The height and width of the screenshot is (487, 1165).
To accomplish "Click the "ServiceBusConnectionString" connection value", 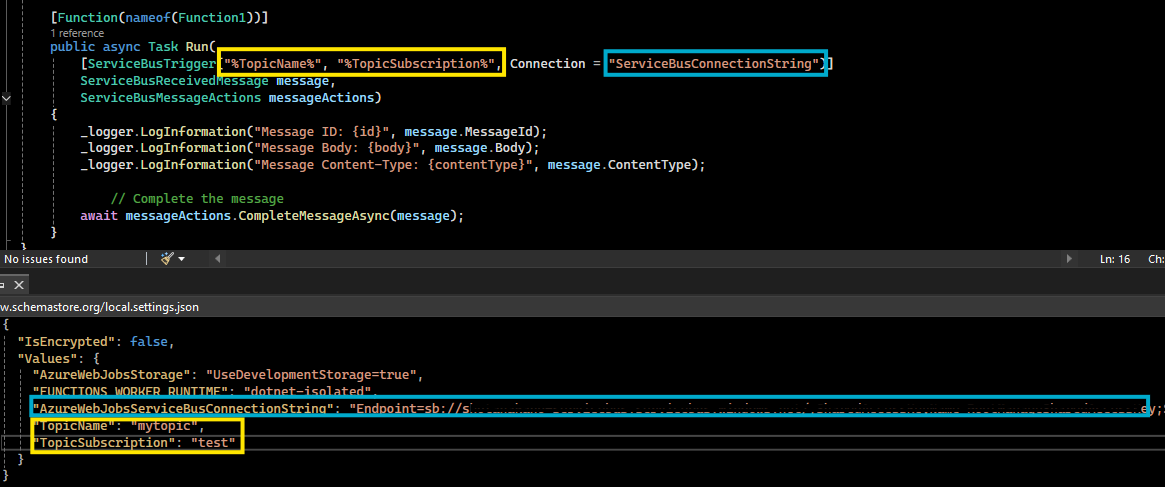I will pos(716,64).
